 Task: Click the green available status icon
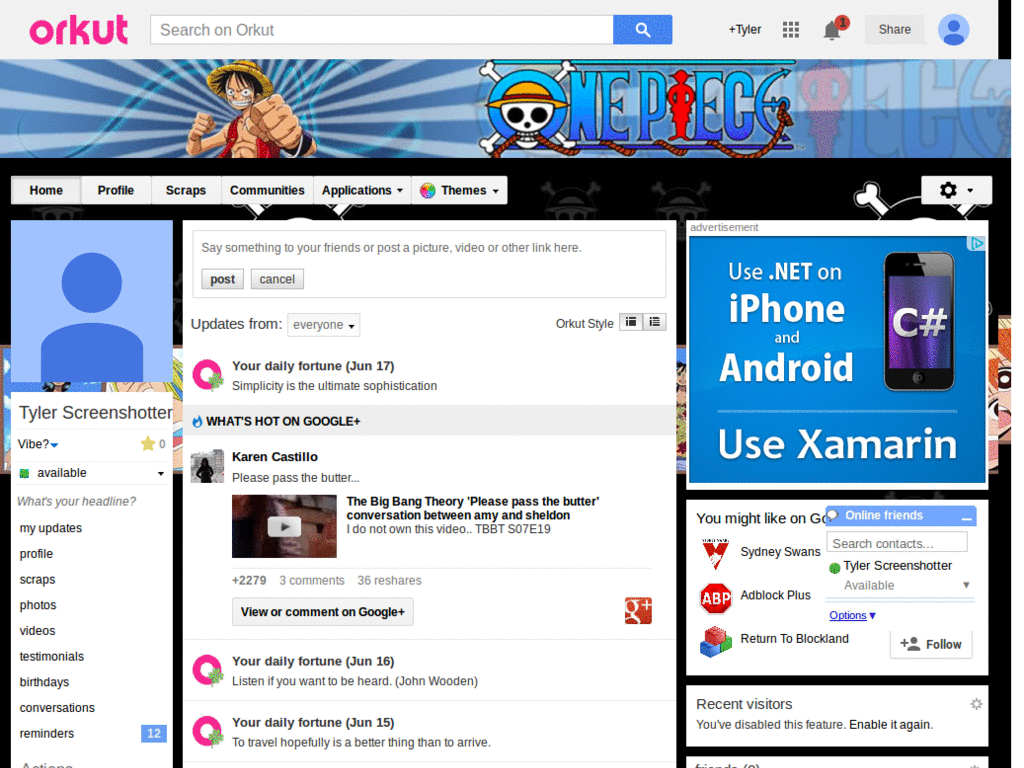(24, 473)
